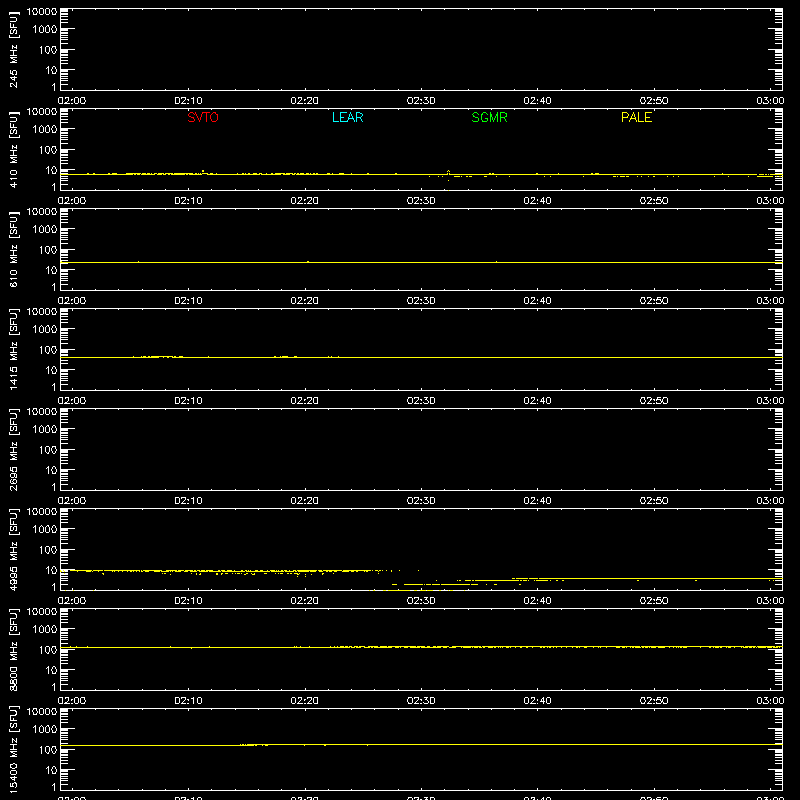Click the 10000 tick on the 245 MHz panel
The height and width of the screenshot is (800, 800).
(42, 12)
